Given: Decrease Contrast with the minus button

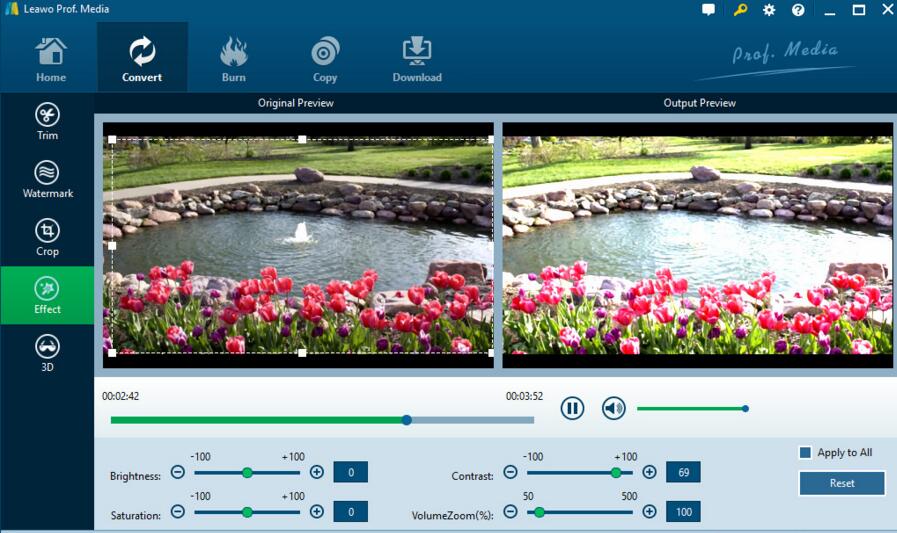Looking at the screenshot, I should pyautogui.click(x=510, y=472).
